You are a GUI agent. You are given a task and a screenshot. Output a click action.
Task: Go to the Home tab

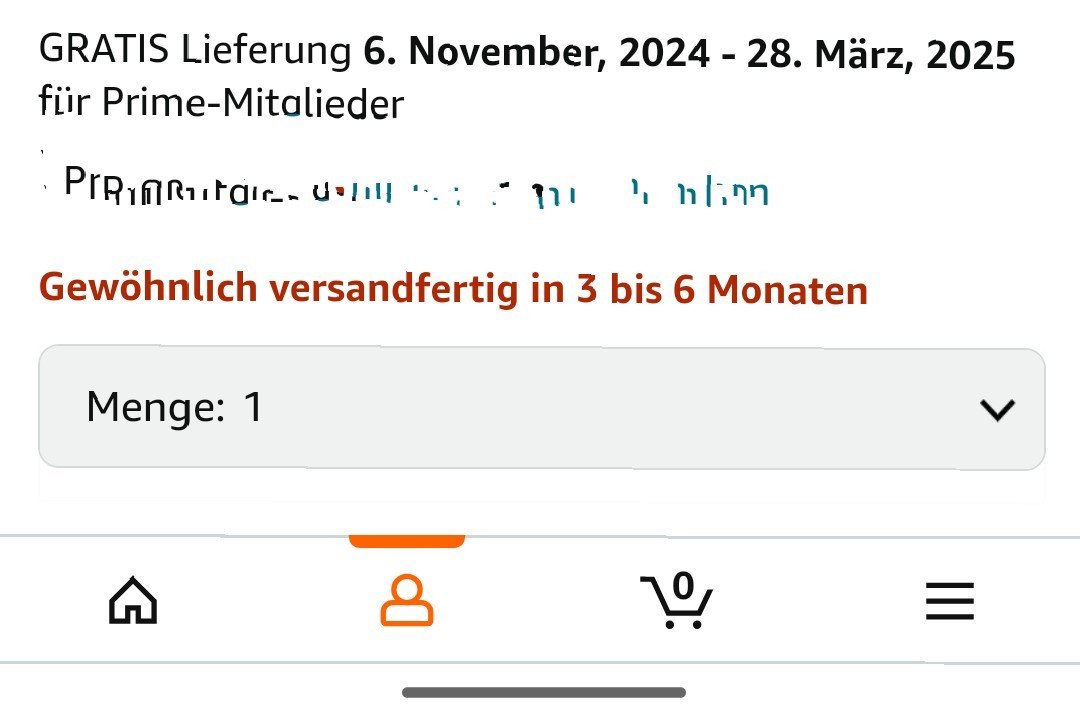[x=133, y=602]
